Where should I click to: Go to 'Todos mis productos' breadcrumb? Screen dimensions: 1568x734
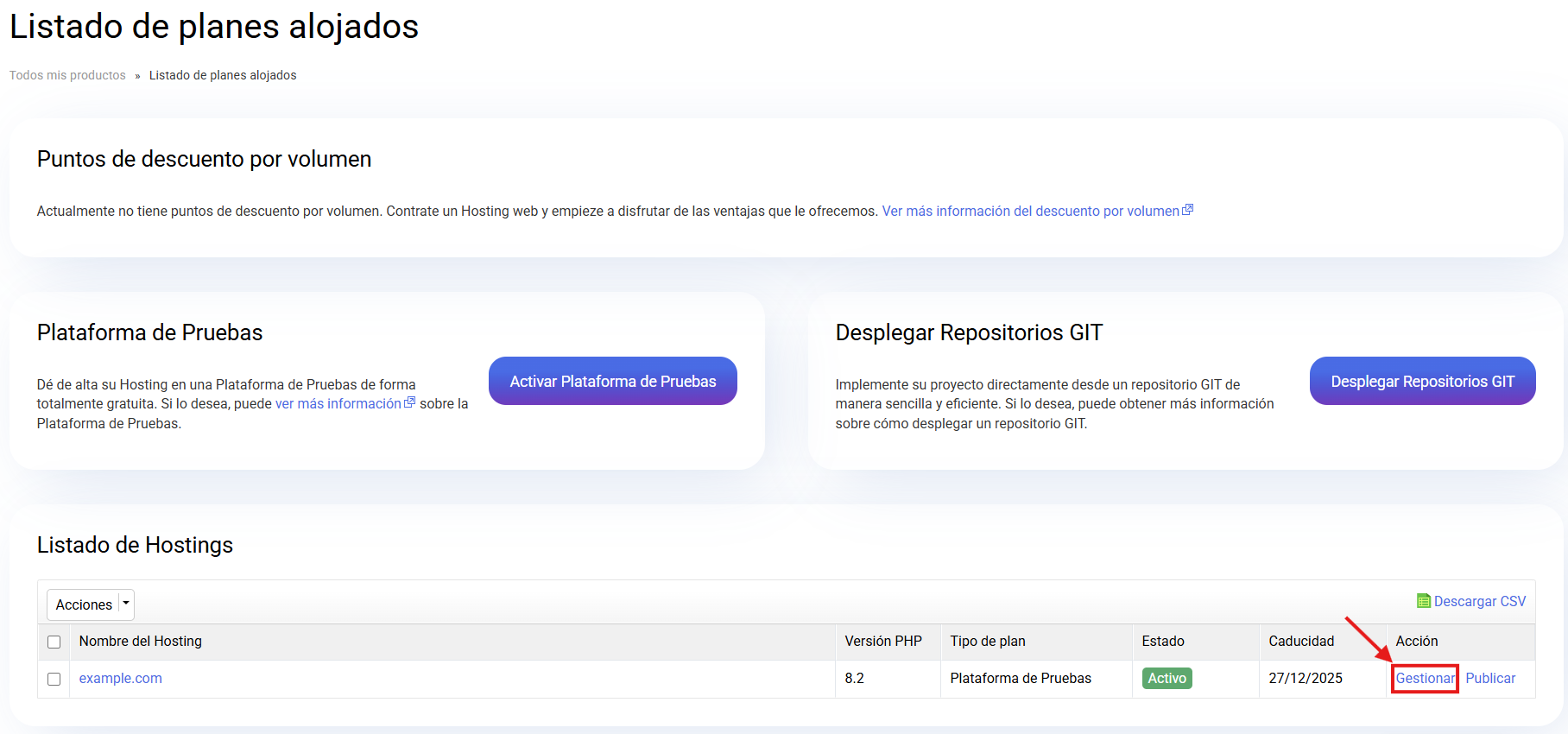[x=67, y=75]
